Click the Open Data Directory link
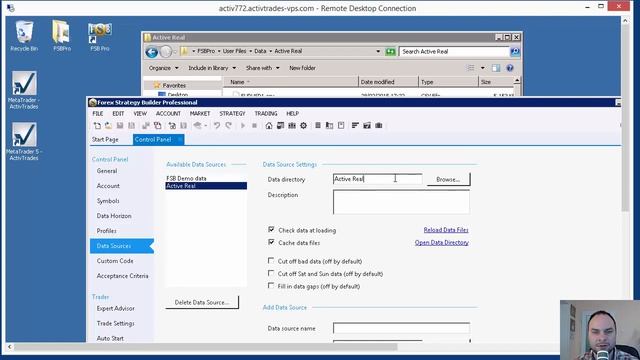The height and width of the screenshot is (360, 640). coord(442,242)
